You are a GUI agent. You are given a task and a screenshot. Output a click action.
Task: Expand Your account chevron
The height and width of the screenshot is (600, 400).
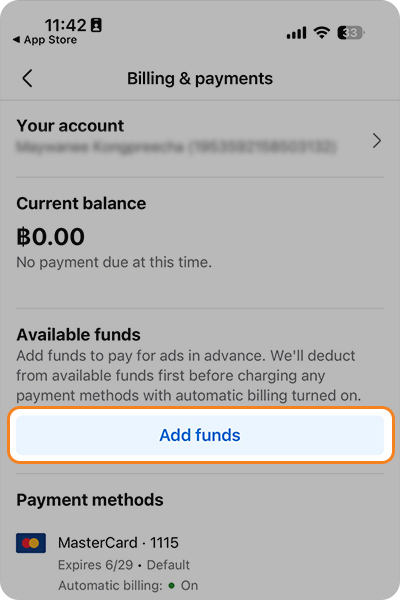pos(377,141)
